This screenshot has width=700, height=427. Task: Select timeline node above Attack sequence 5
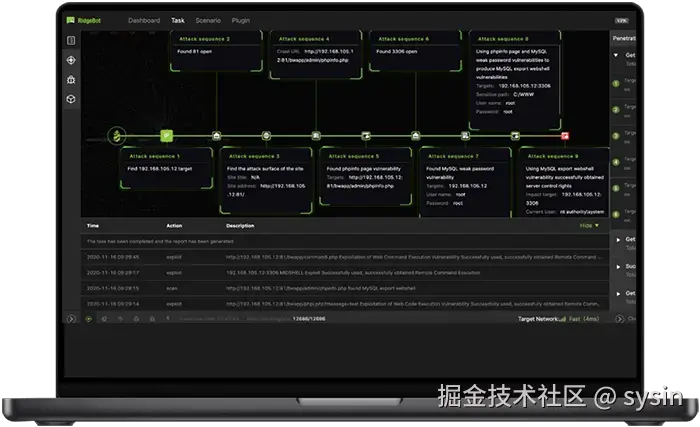(x=366, y=135)
